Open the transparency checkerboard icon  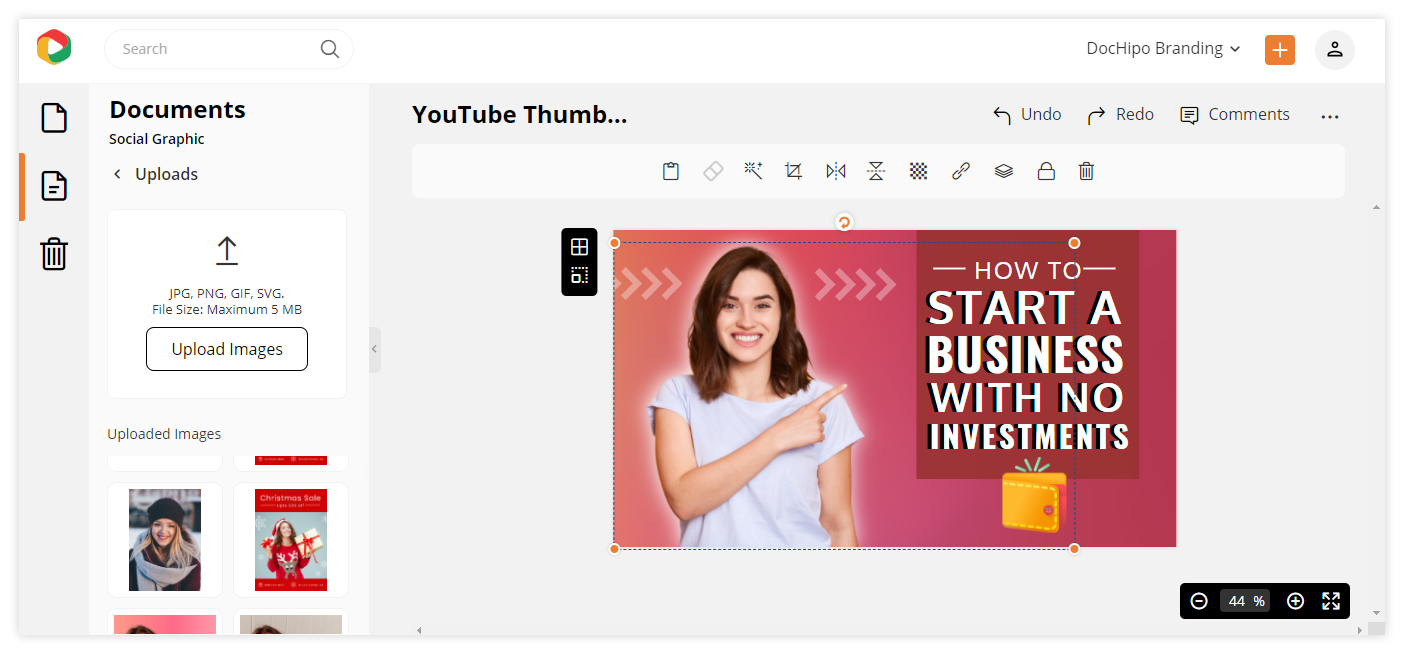pos(918,171)
